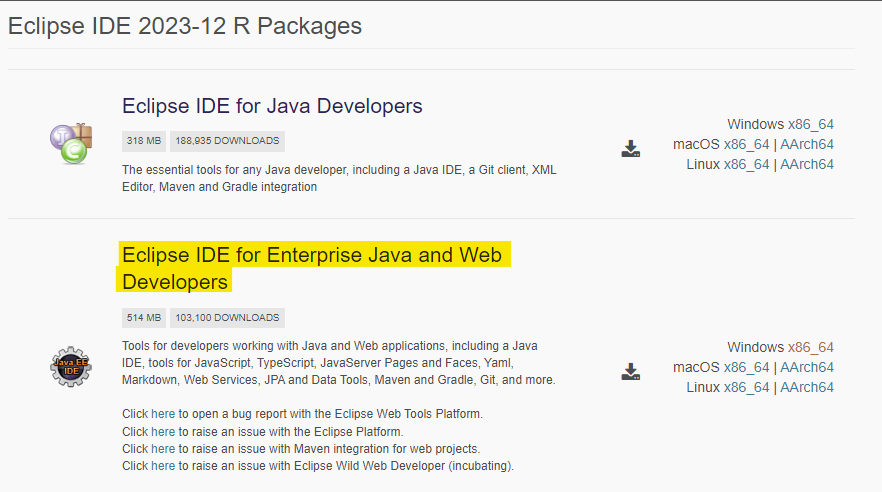Image resolution: width=882 pixels, height=492 pixels.
Task: Click download icon for Enterprise Java package
Action: click(x=631, y=371)
